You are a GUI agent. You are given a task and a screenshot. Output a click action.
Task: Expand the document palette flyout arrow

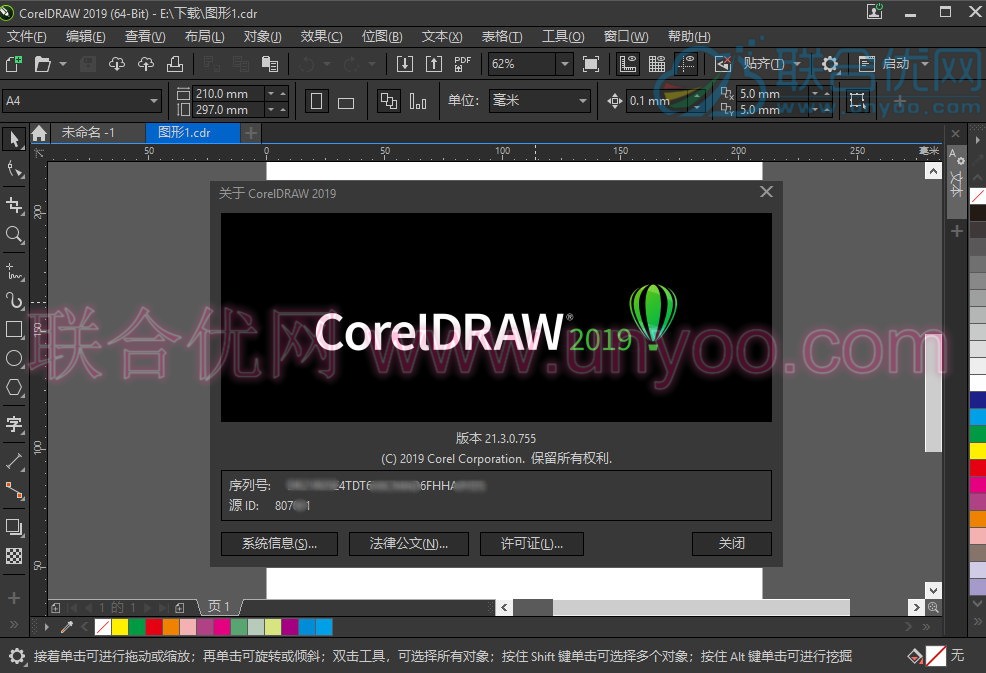[46, 626]
